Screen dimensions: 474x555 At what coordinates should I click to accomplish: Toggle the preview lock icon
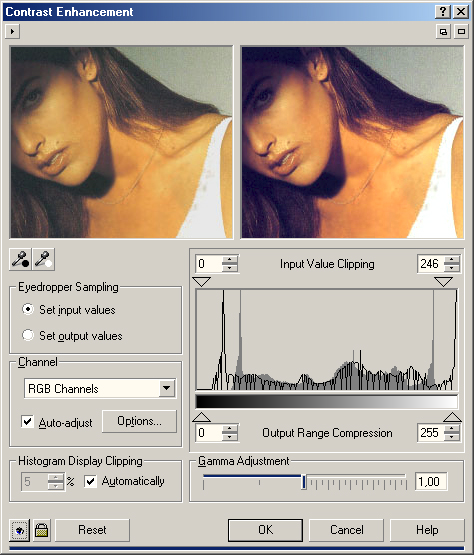tap(41, 530)
